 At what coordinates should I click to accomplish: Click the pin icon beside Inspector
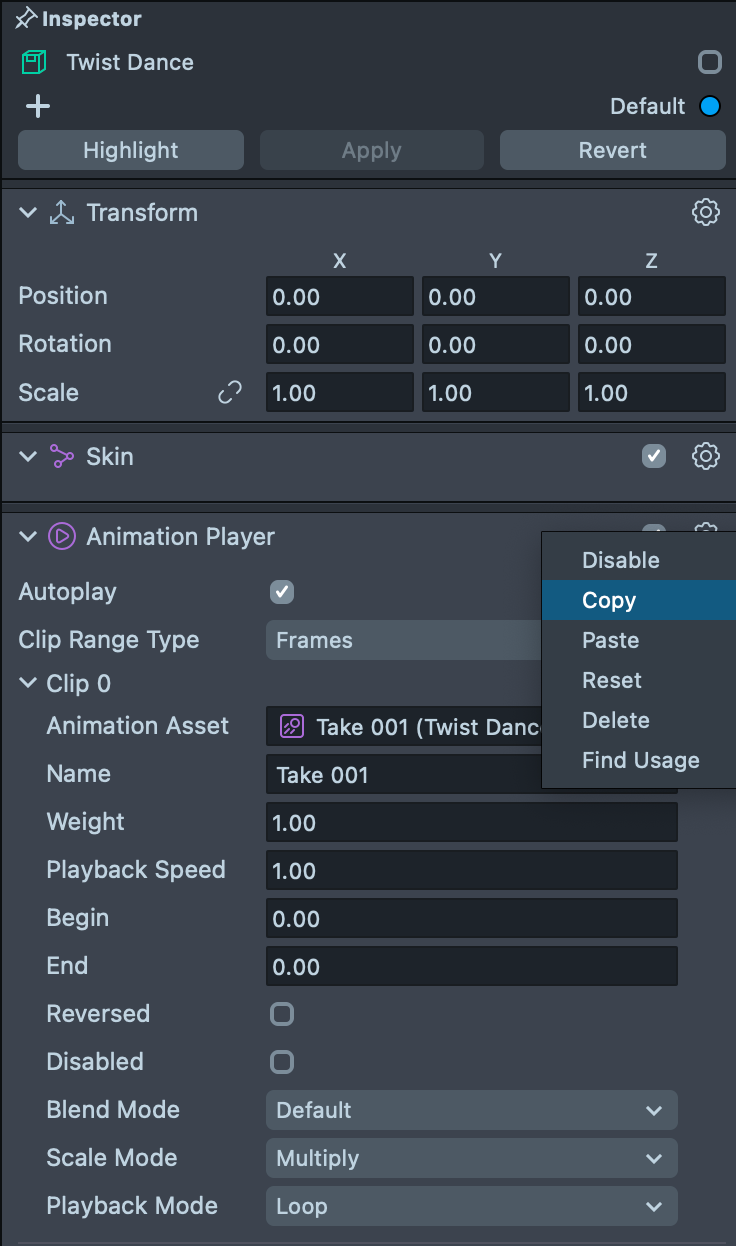(25, 19)
